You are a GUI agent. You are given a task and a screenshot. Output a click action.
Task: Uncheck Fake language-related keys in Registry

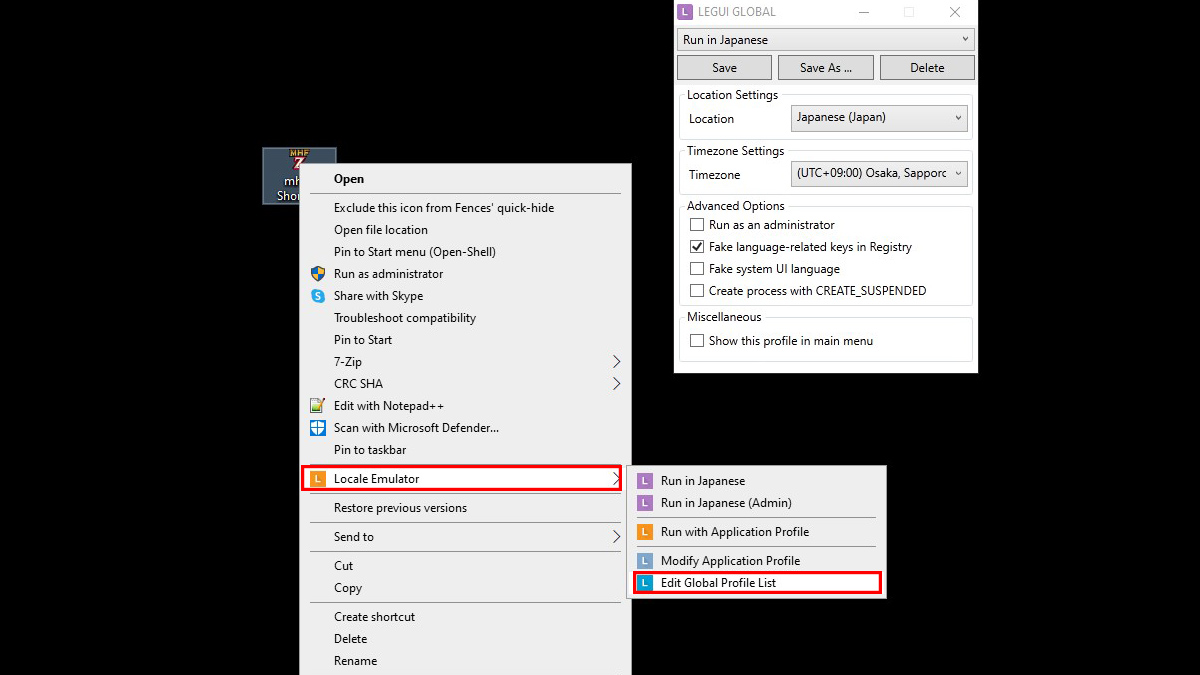(x=697, y=246)
